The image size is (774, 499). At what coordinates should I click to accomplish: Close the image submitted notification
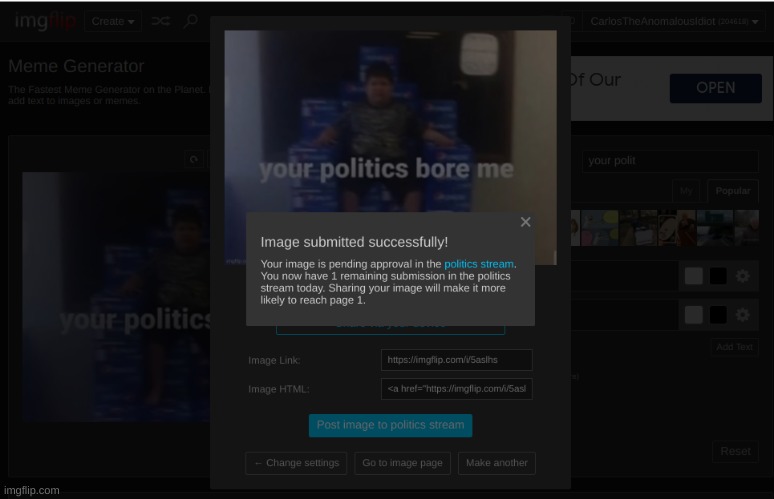tap(525, 222)
